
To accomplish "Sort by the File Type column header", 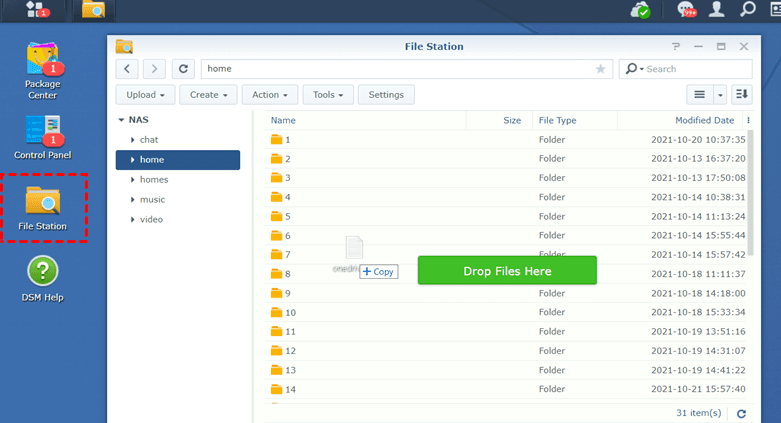I will [575, 120].
